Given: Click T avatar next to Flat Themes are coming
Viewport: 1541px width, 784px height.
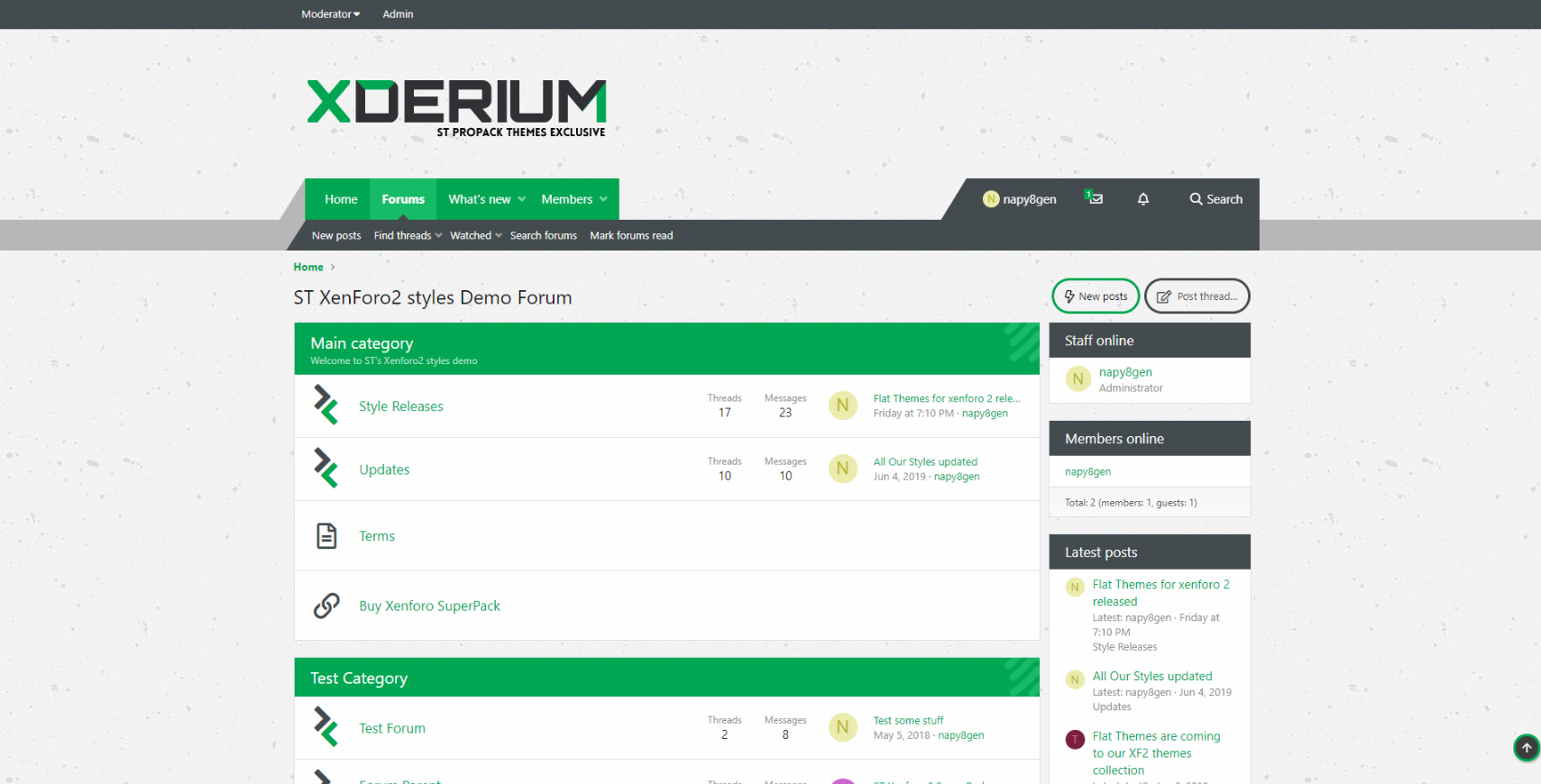Looking at the screenshot, I should tap(1075, 740).
